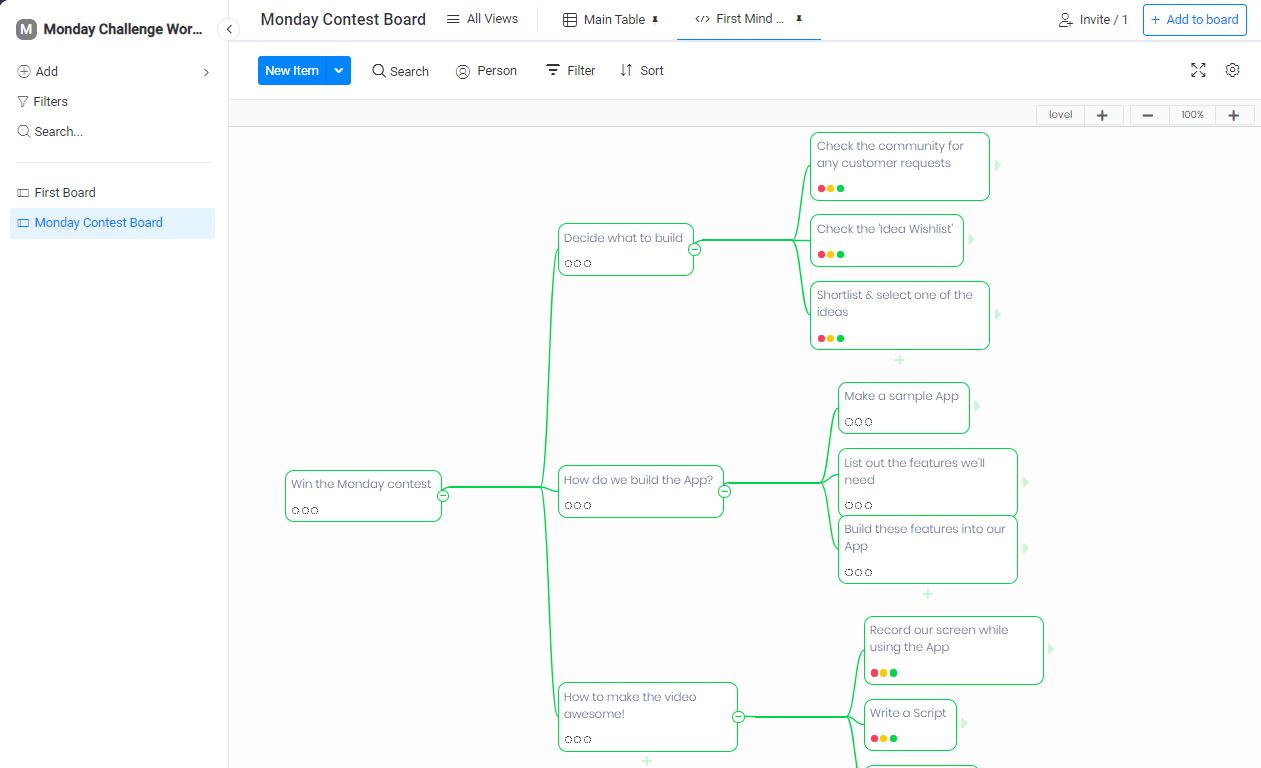This screenshot has width=1261, height=768.
Task: Select Record our screen while using App node
Action: (953, 650)
